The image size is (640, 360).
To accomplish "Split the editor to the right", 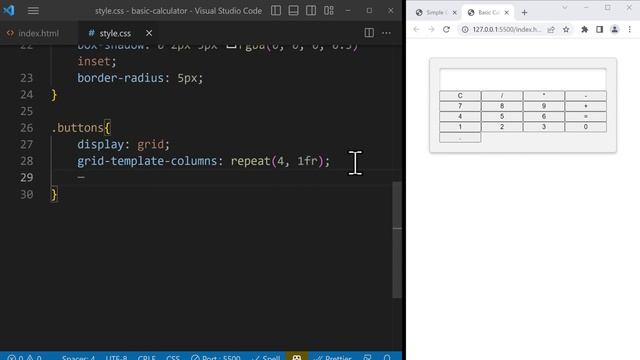I will coord(369,33).
